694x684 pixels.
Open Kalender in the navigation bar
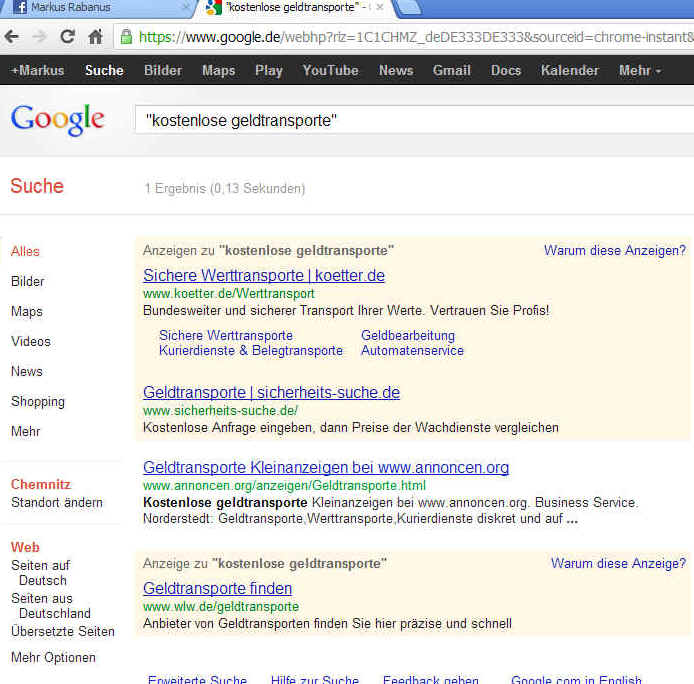570,70
